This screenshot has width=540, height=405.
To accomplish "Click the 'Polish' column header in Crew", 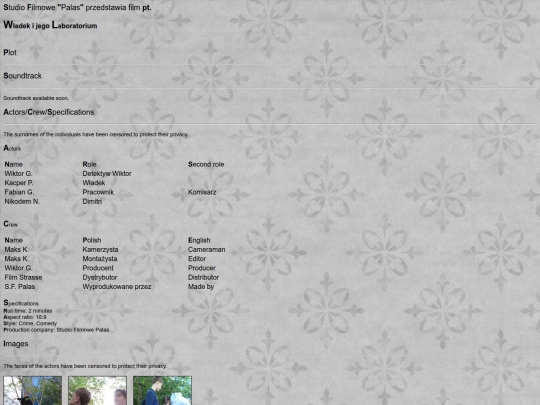I will point(92,240).
